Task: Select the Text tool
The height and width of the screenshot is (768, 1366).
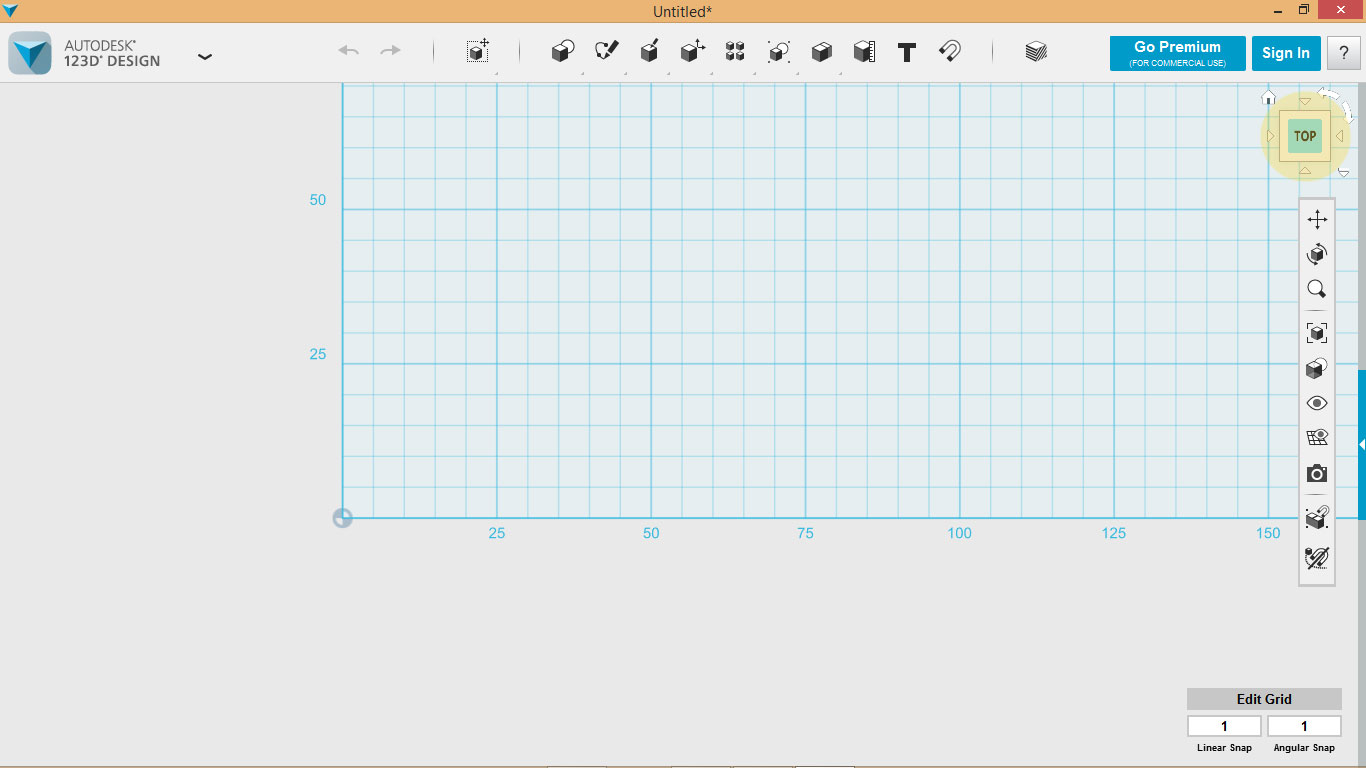Action: click(906, 52)
